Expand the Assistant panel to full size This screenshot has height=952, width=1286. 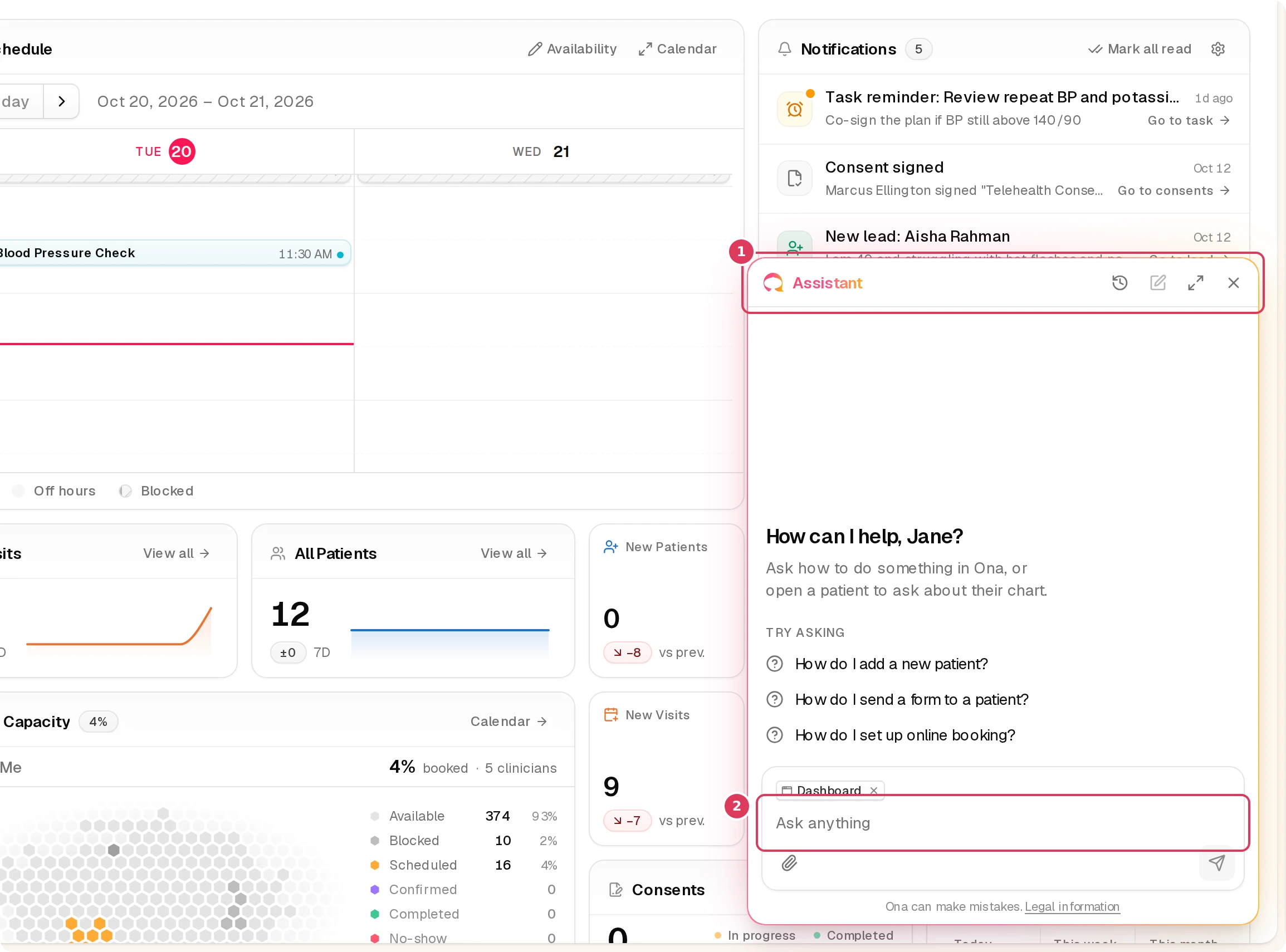pyautogui.click(x=1196, y=283)
